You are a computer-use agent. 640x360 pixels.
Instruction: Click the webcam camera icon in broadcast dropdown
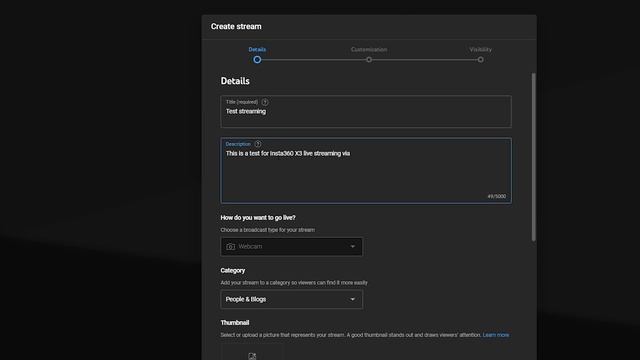231,247
